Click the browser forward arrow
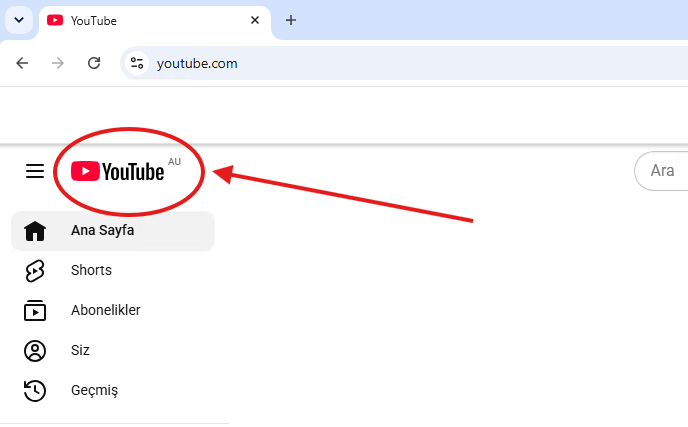The height and width of the screenshot is (427, 688). click(57, 63)
